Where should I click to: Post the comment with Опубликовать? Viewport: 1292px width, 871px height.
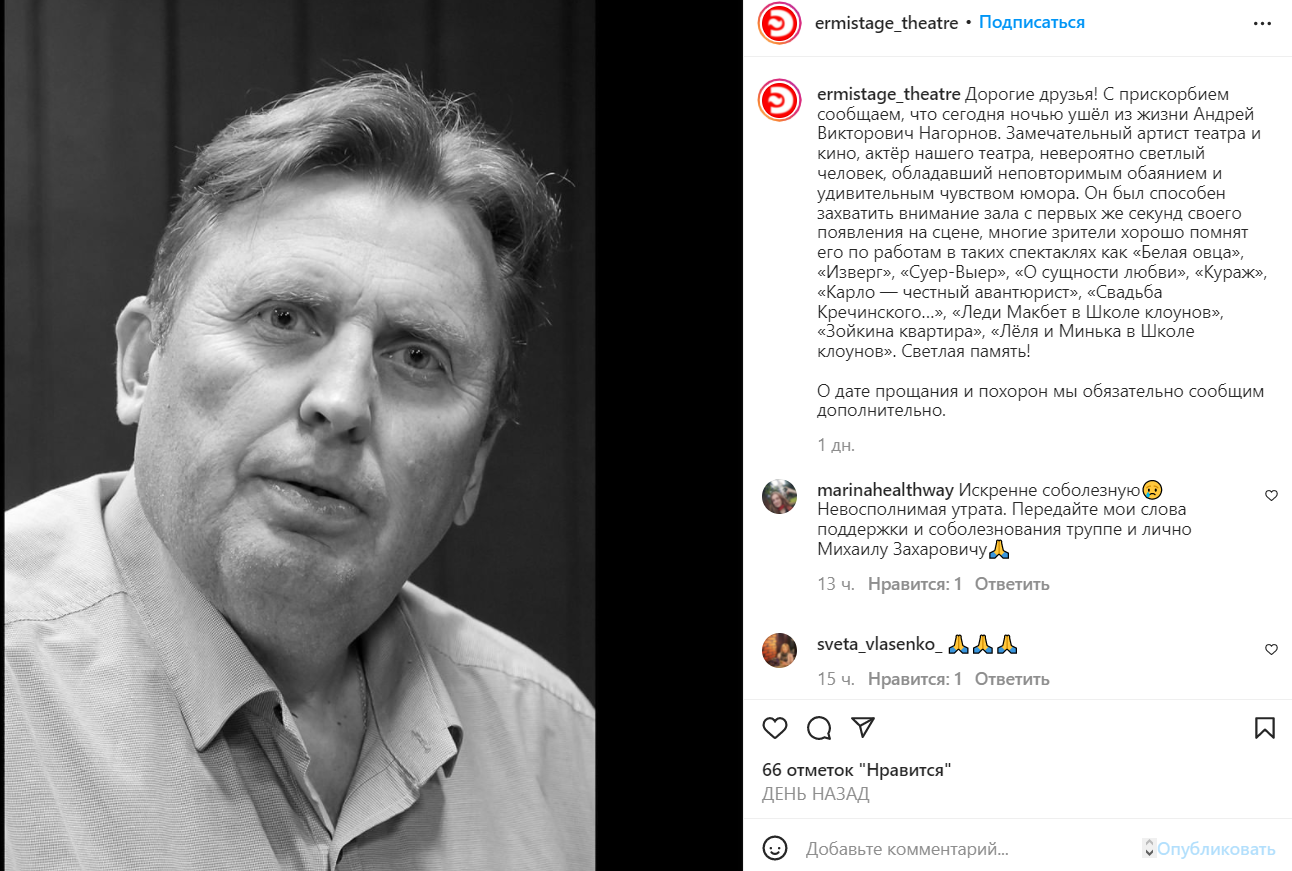coord(1216,849)
